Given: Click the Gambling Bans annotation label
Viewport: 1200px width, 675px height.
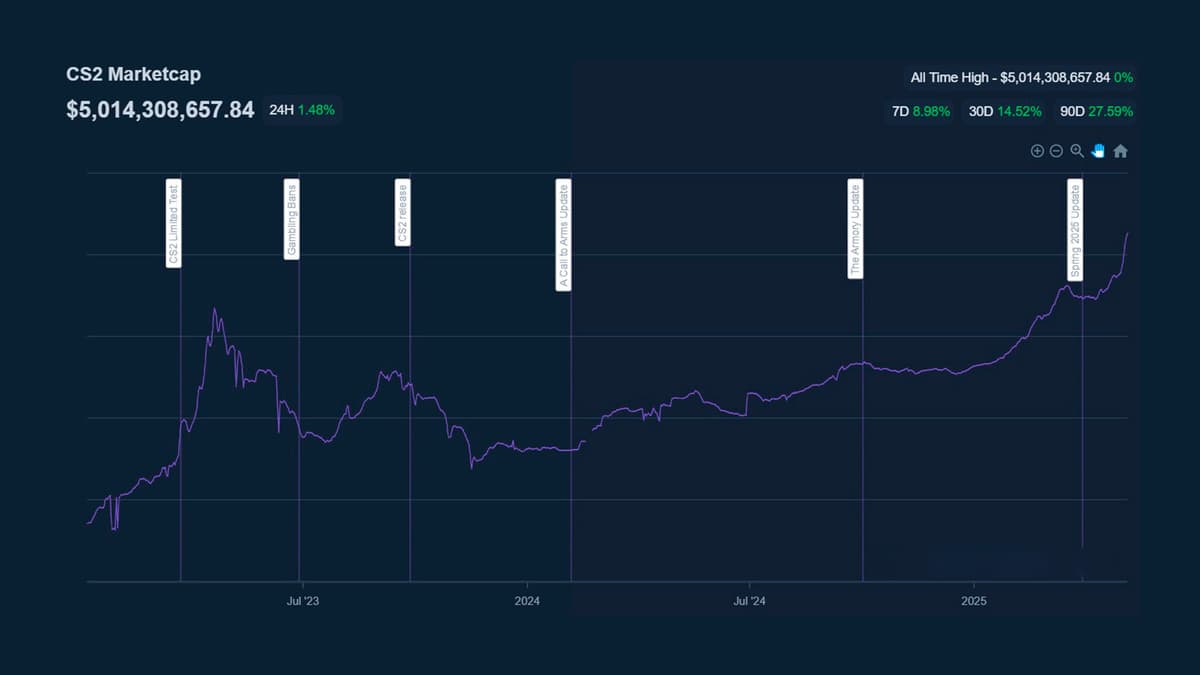Looking at the screenshot, I should (x=292, y=220).
